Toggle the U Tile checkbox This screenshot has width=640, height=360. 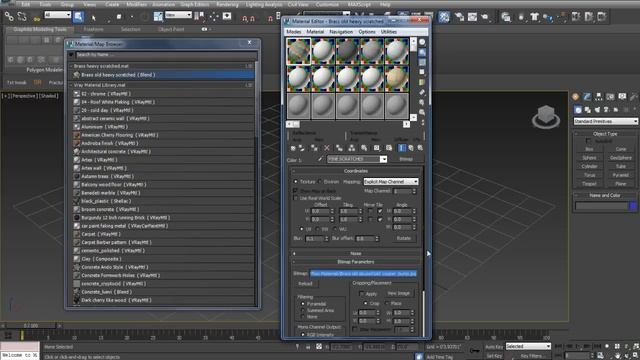click(x=380, y=211)
